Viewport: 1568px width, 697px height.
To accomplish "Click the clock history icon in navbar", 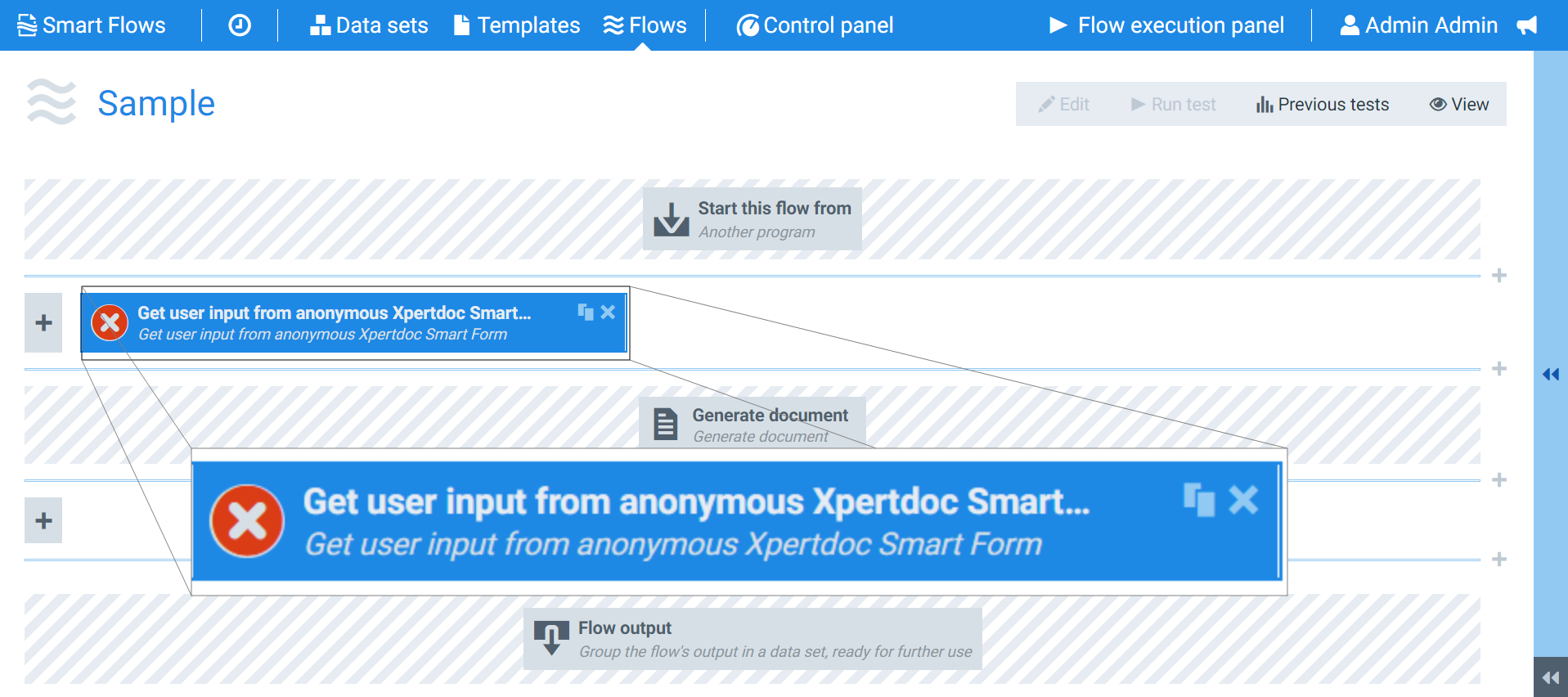I will point(239,25).
